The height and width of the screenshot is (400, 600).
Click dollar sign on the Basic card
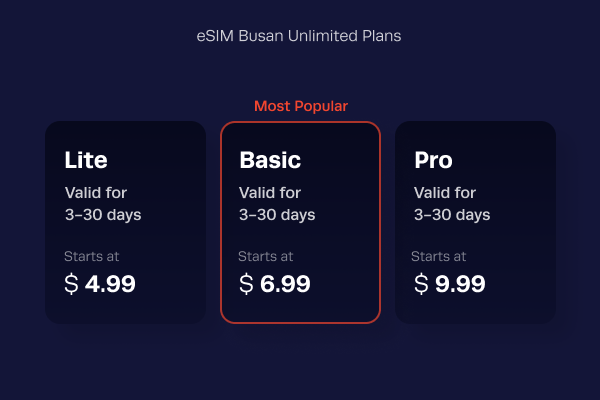pos(246,284)
